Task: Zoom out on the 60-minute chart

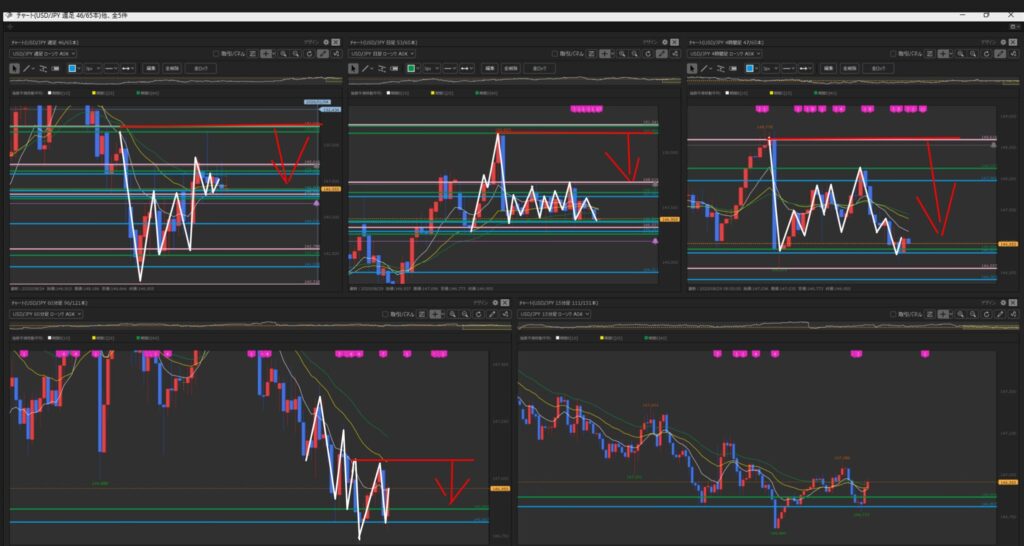Action: point(465,314)
